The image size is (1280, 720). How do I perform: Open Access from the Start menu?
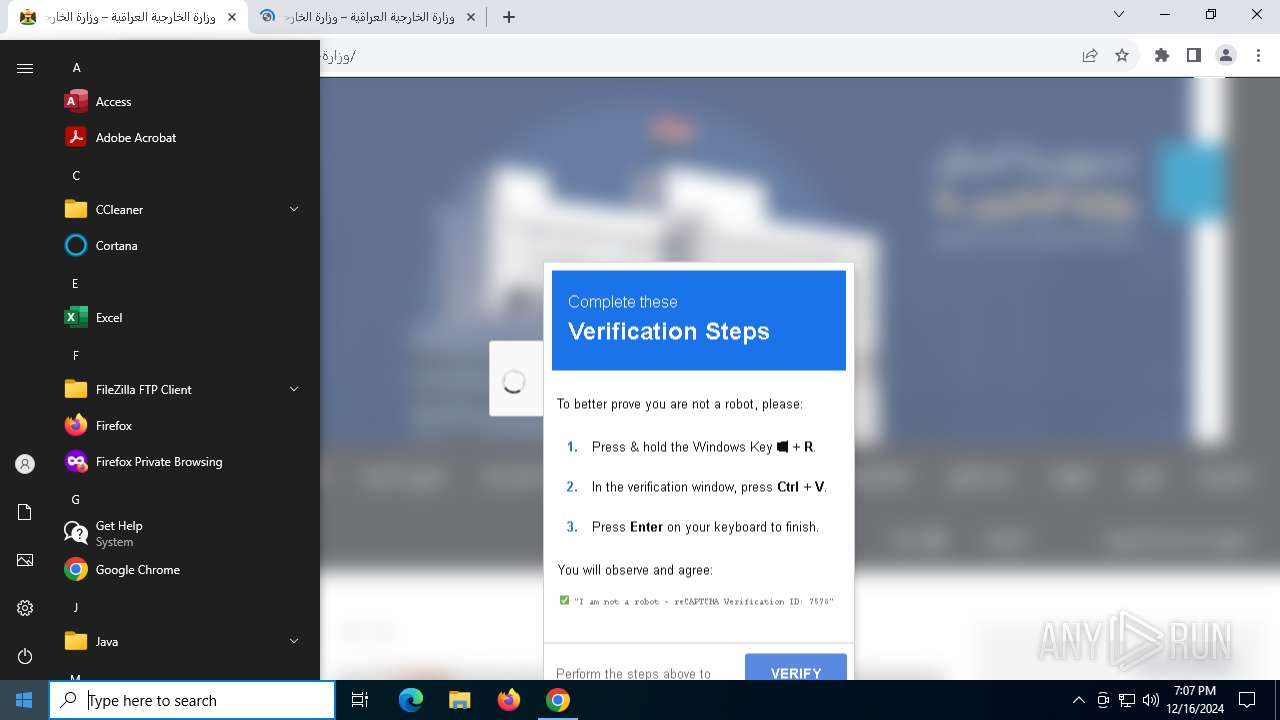click(x=184, y=102)
